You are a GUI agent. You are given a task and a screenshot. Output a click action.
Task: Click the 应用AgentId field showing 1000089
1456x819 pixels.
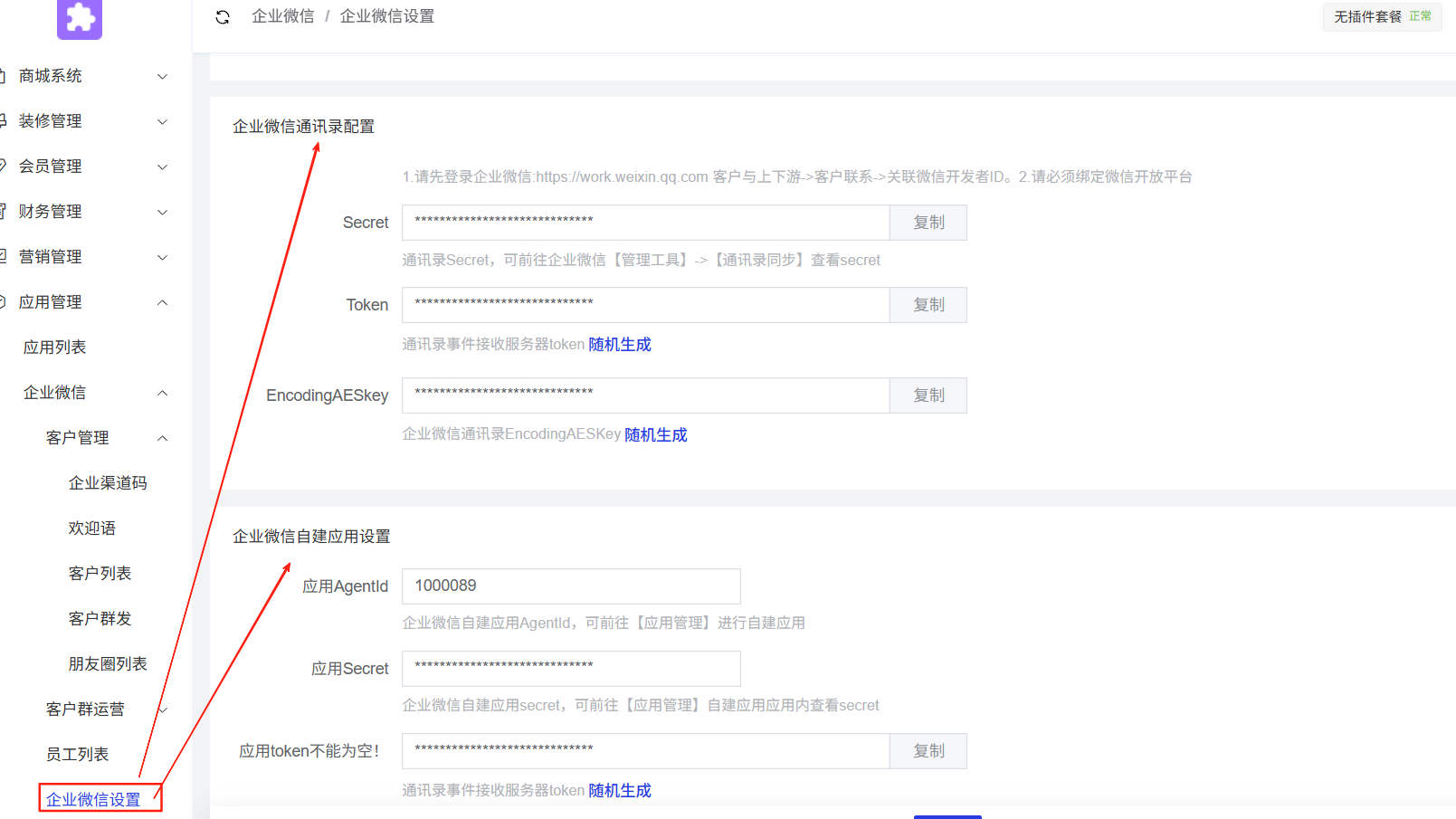pyautogui.click(x=570, y=586)
